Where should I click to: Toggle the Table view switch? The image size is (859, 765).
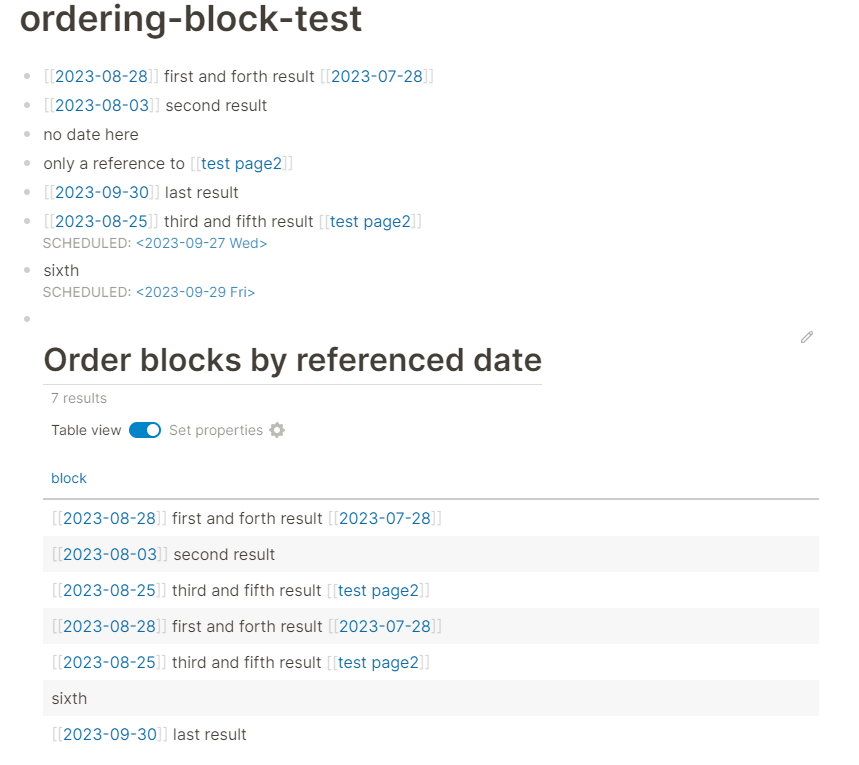pos(145,430)
